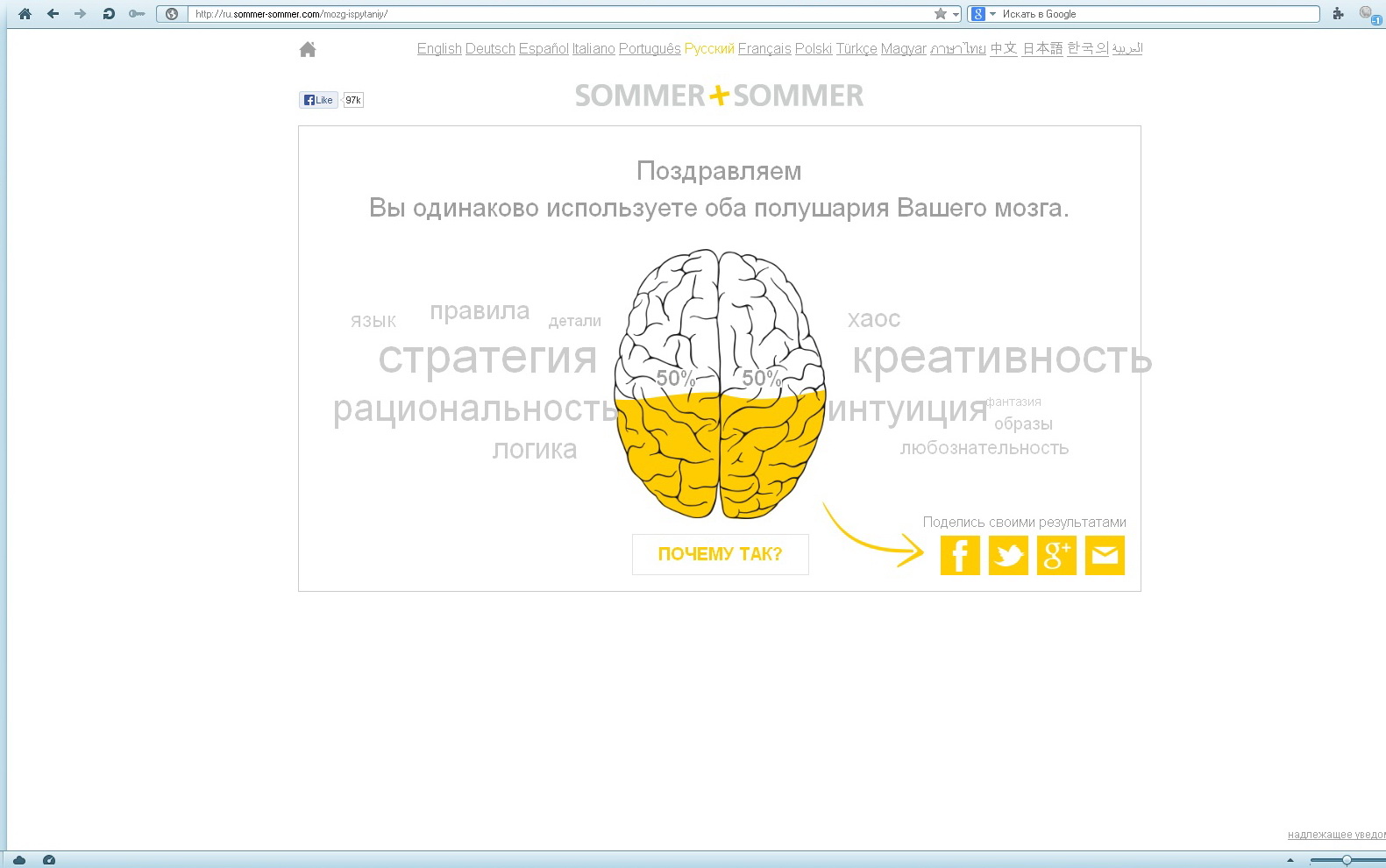Open password manager key icon
Screen dimensions: 1386x868
137,13
